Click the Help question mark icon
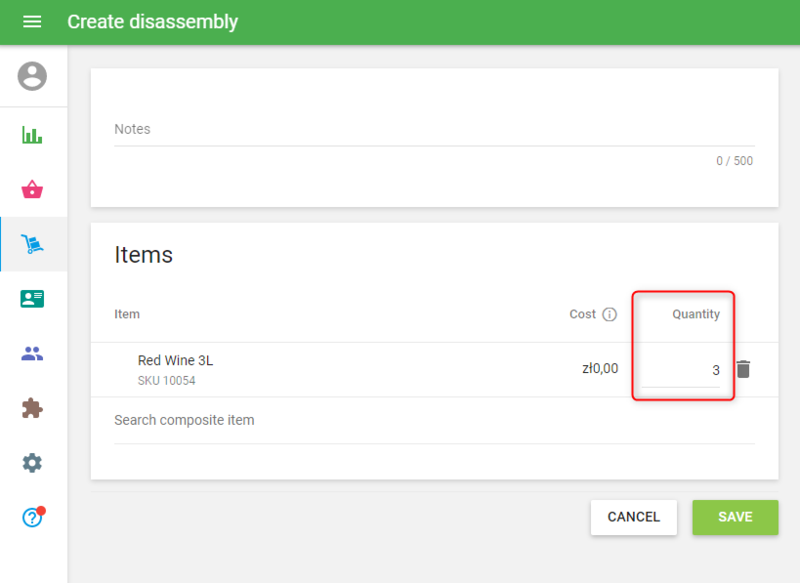This screenshot has width=800, height=583. tap(32, 517)
